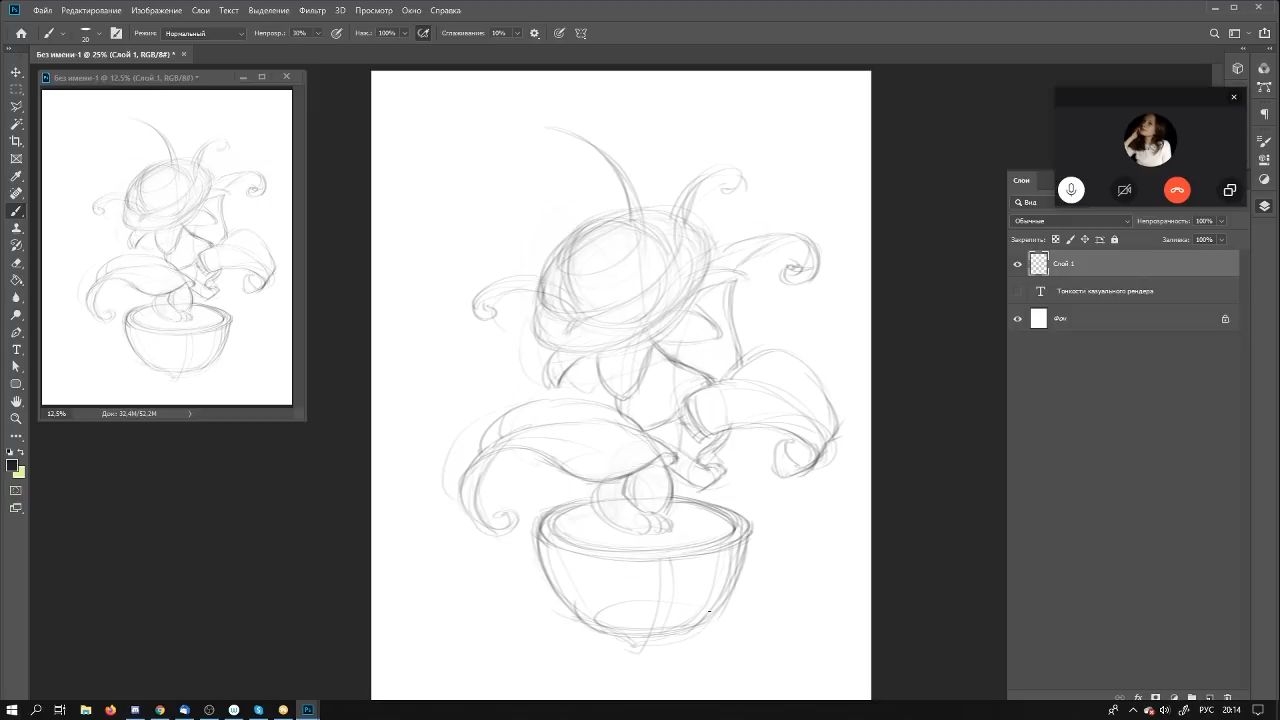Open the Просмотр menu
The image size is (1280, 720).
pyautogui.click(x=374, y=10)
